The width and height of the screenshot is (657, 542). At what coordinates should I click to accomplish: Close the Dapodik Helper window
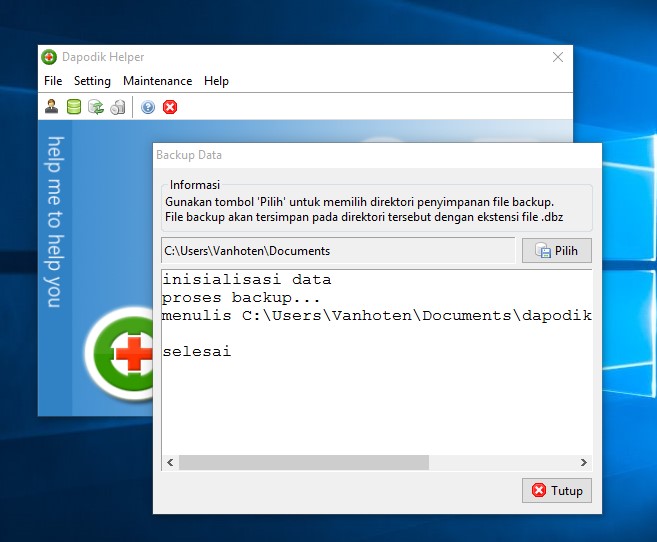tap(558, 57)
